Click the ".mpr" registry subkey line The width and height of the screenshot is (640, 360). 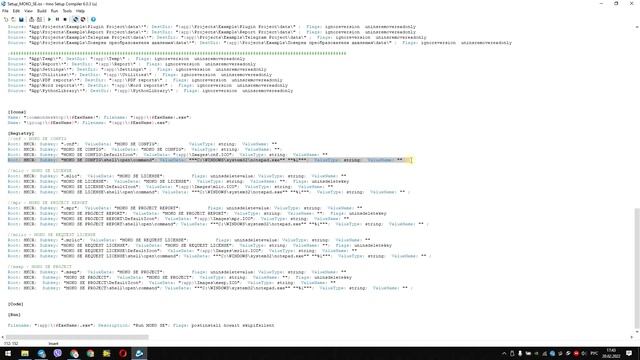[x=185, y=208]
